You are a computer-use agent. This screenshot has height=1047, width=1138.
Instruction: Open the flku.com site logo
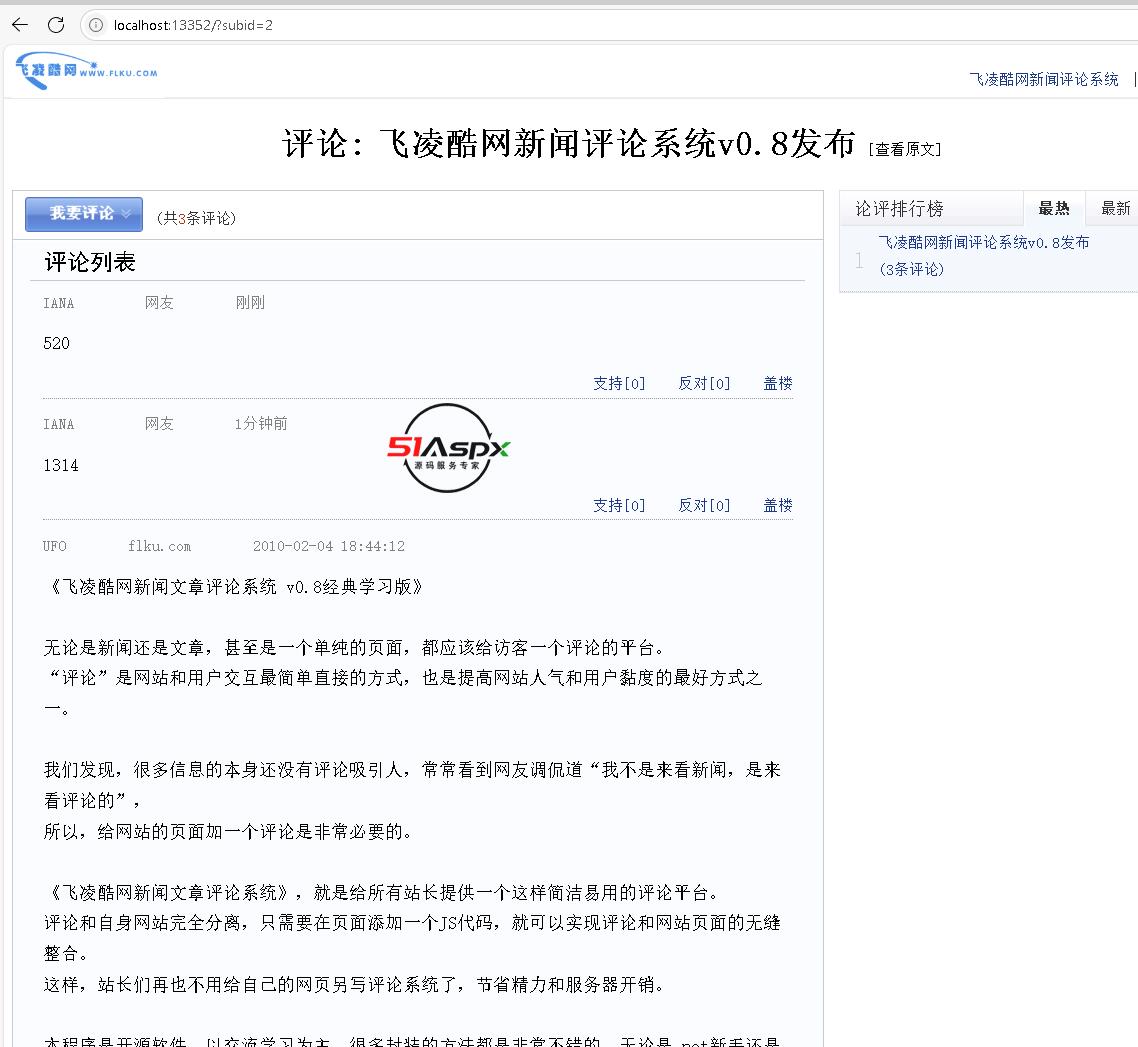86,70
